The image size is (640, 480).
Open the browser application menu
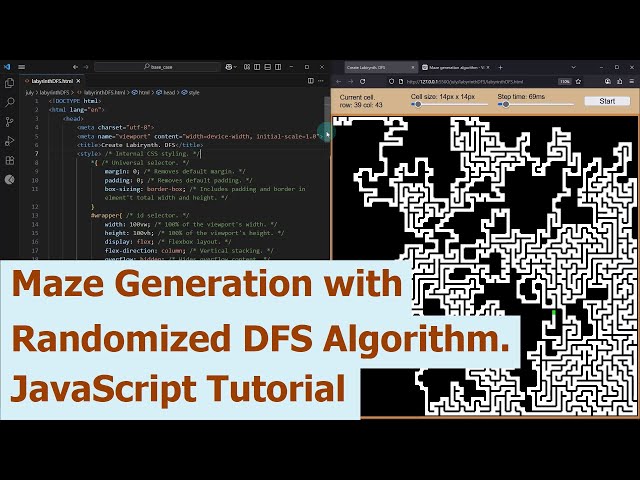(x=631, y=81)
